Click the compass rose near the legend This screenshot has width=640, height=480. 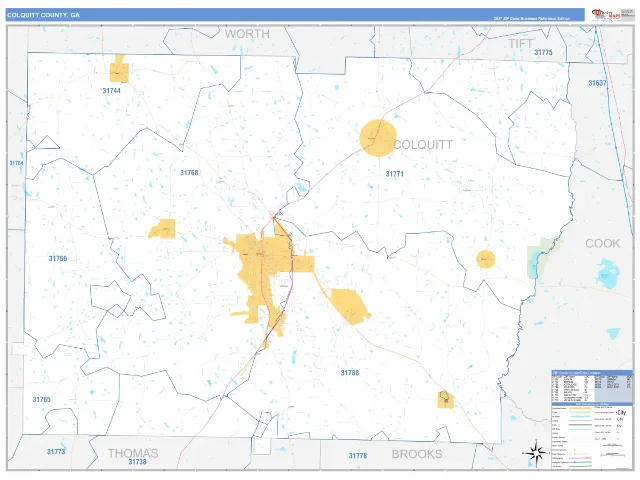click(x=536, y=452)
